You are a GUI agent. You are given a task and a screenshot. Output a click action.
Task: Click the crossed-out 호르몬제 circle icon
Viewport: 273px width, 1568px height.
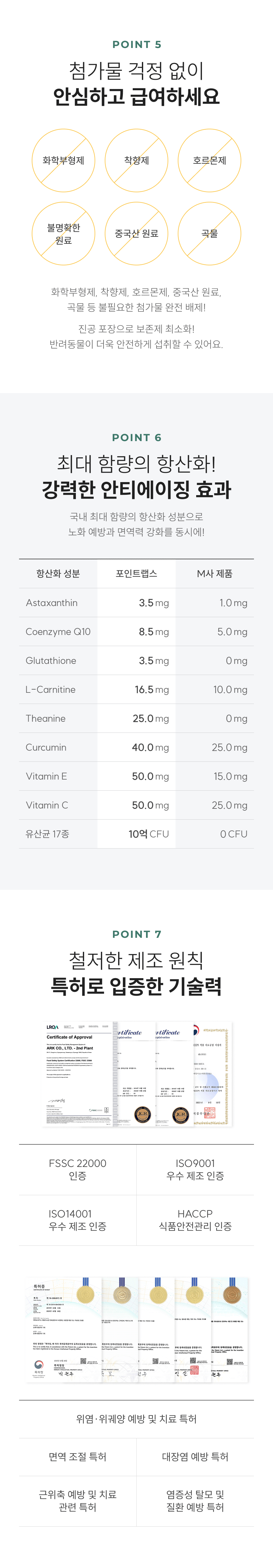point(209,161)
